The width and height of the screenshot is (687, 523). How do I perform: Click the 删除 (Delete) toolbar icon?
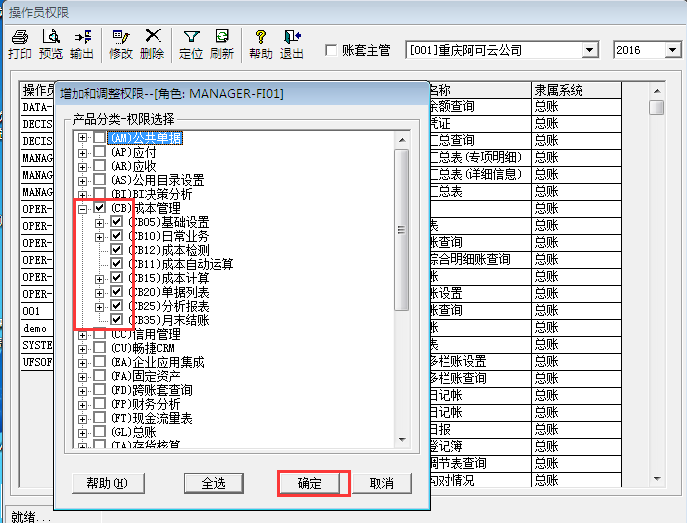click(x=152, y=44)
